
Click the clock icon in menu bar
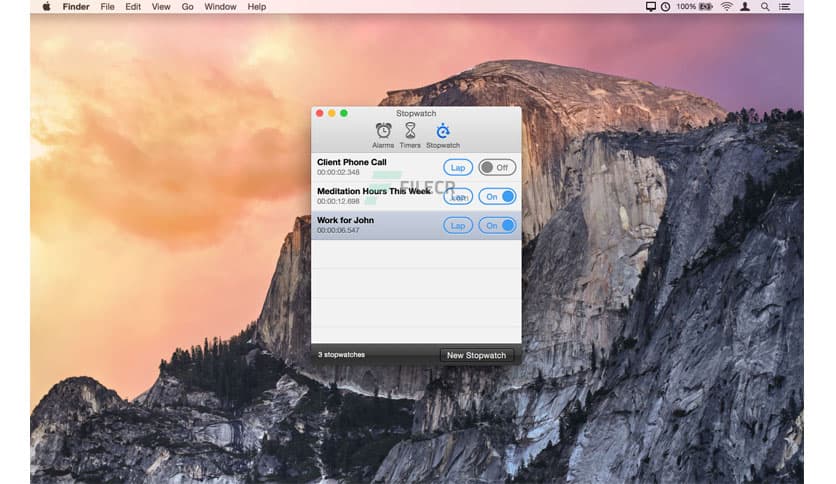click(x=665, y=6)
